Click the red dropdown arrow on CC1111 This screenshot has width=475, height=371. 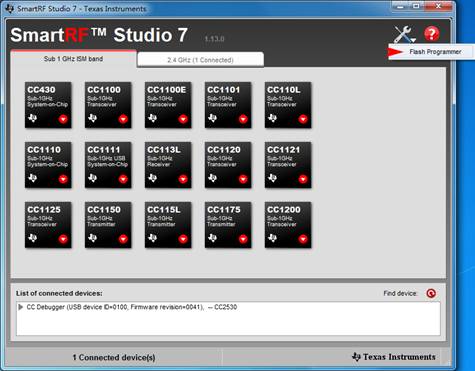(x=123, y=179)
